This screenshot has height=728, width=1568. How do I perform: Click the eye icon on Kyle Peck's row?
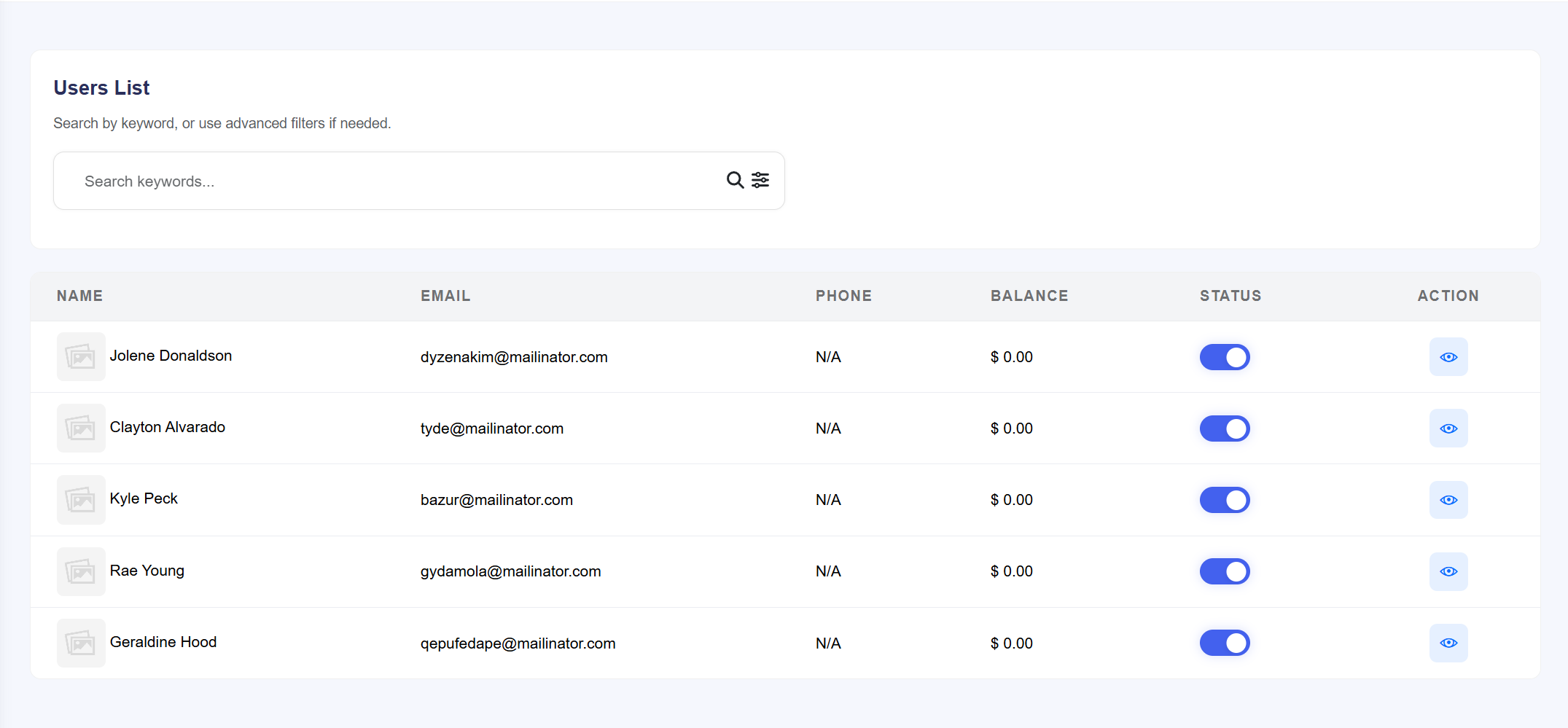(x=1448, y=500)
